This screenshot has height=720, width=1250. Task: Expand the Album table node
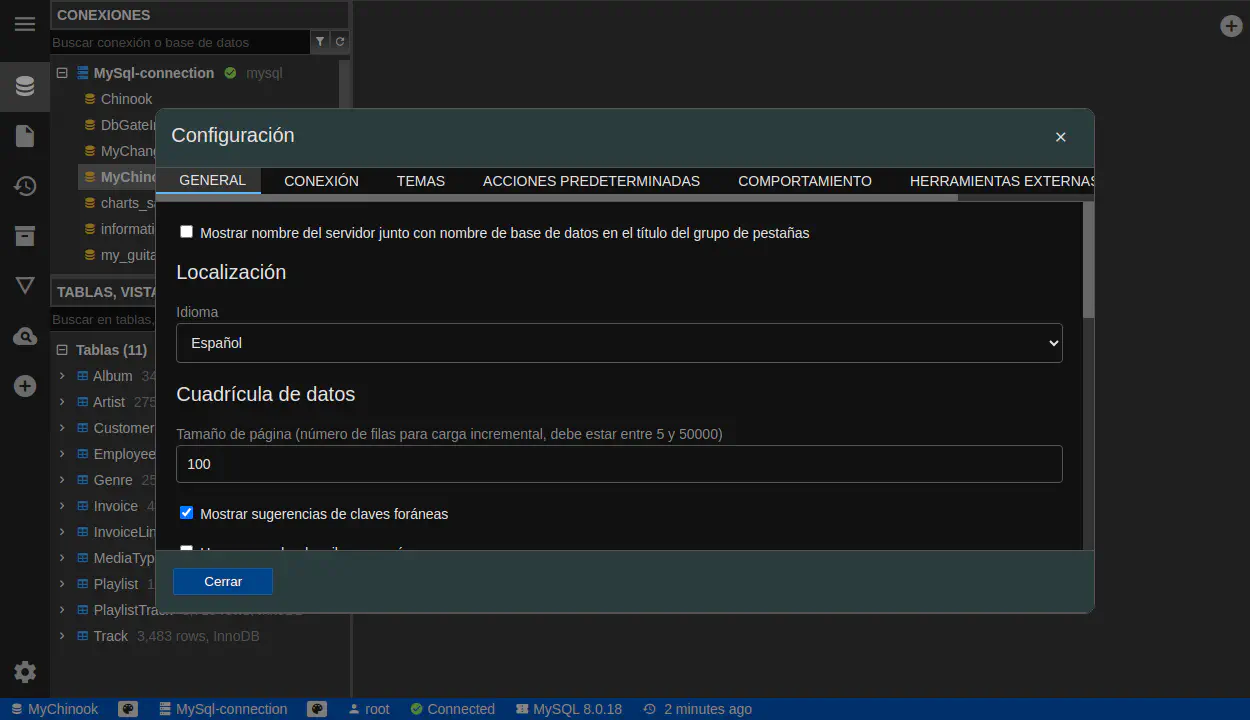pos(62,376)
